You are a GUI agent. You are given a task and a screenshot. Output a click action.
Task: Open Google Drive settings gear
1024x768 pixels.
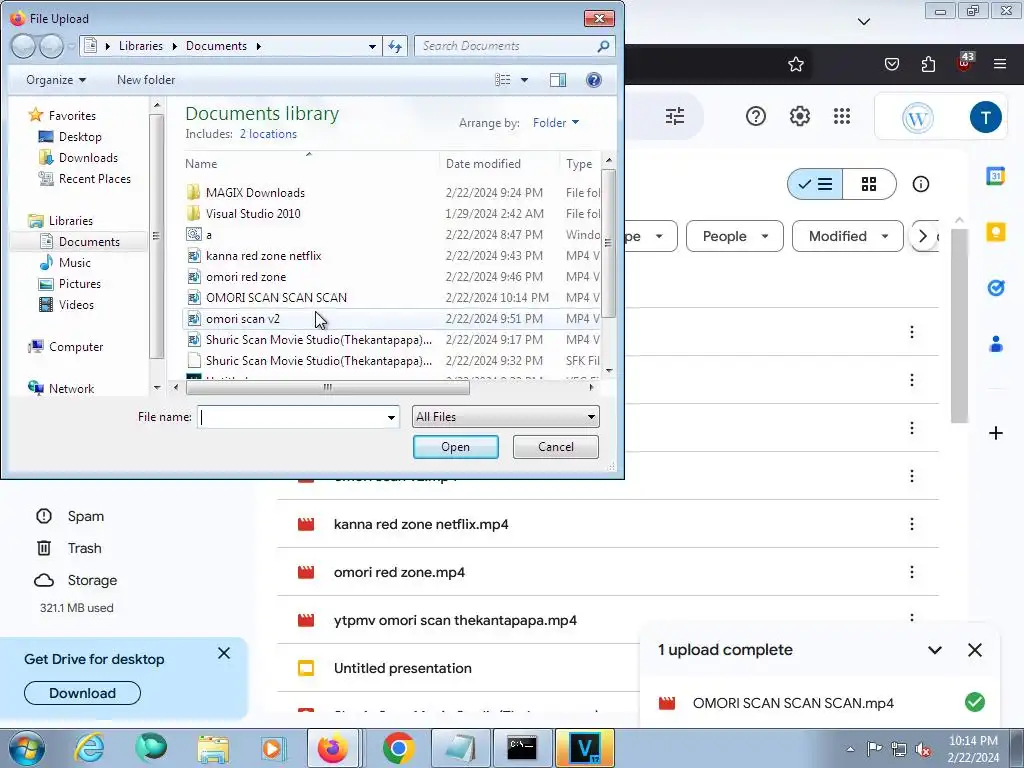click(x=799, y=116)
